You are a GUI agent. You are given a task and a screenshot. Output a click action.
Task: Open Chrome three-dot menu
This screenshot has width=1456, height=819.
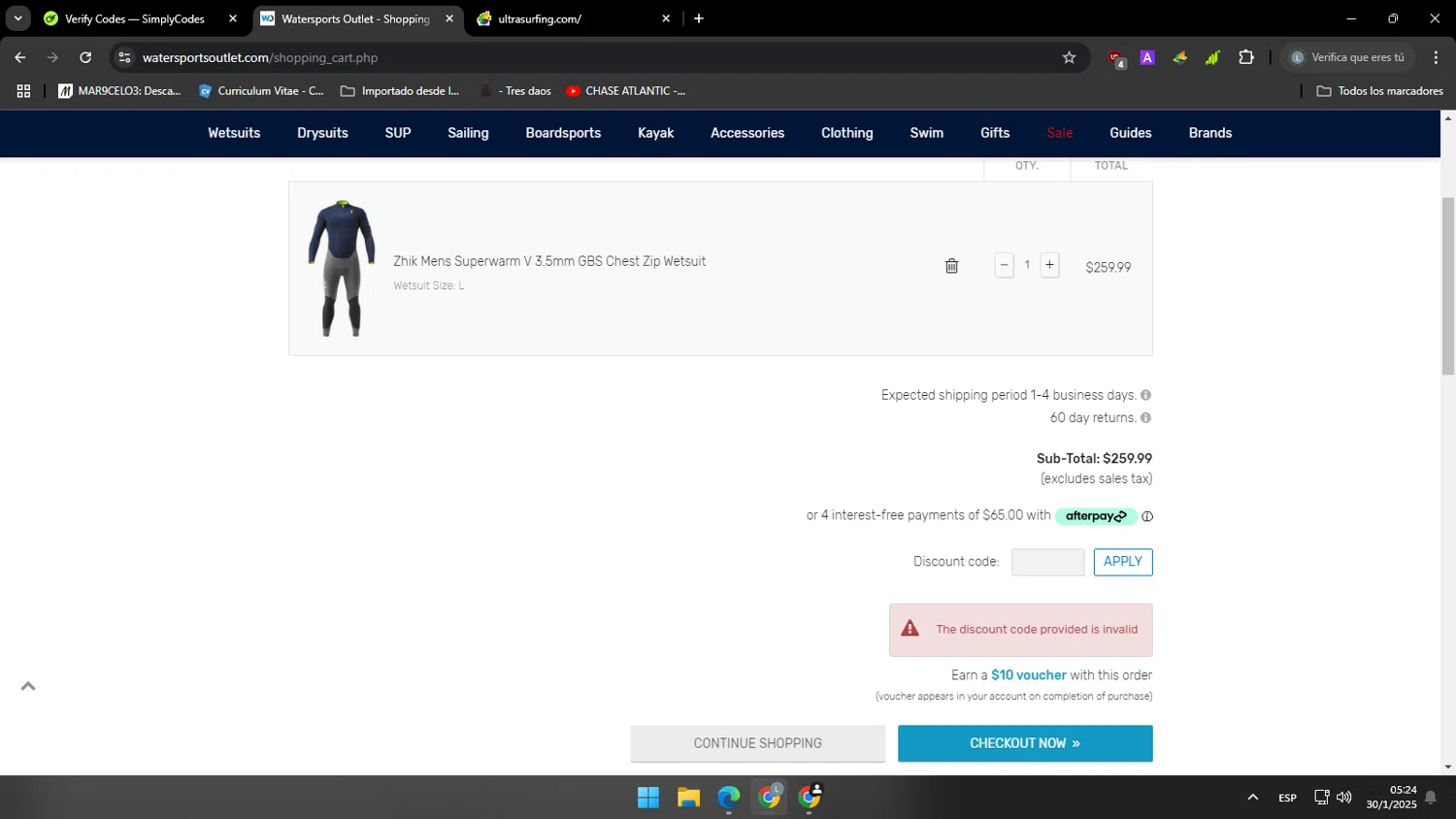1436,57
